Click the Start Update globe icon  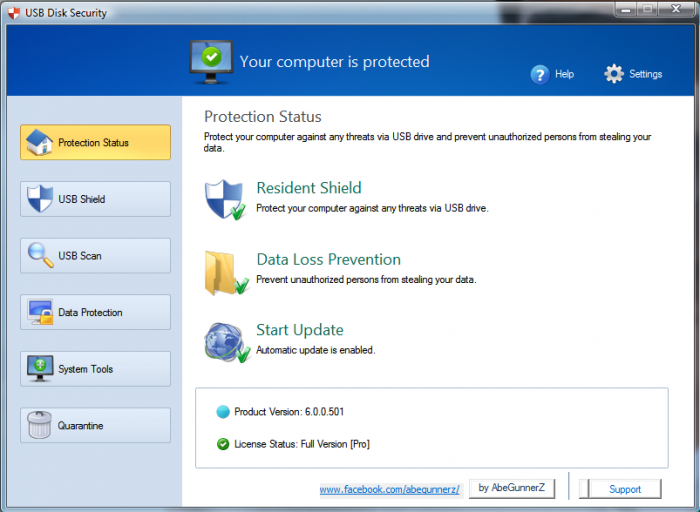[x=227, y=342]
